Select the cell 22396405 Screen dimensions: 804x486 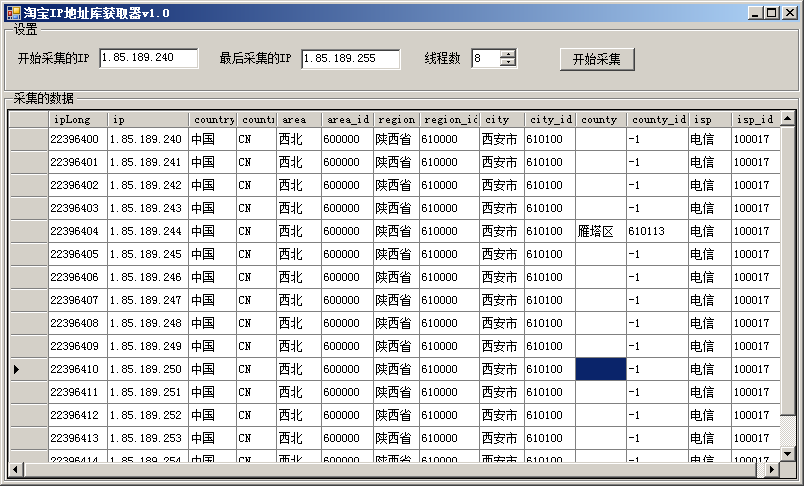tap(78, 254)
